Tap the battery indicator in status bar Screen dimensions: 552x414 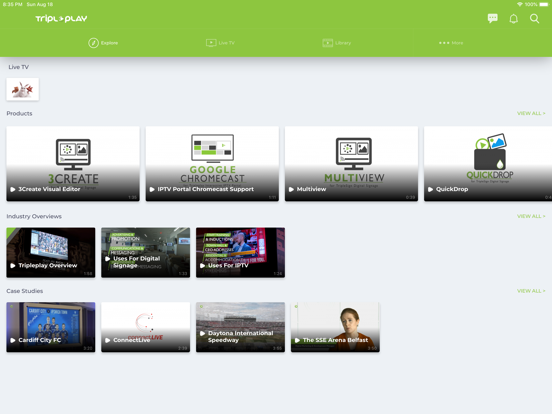544,4
